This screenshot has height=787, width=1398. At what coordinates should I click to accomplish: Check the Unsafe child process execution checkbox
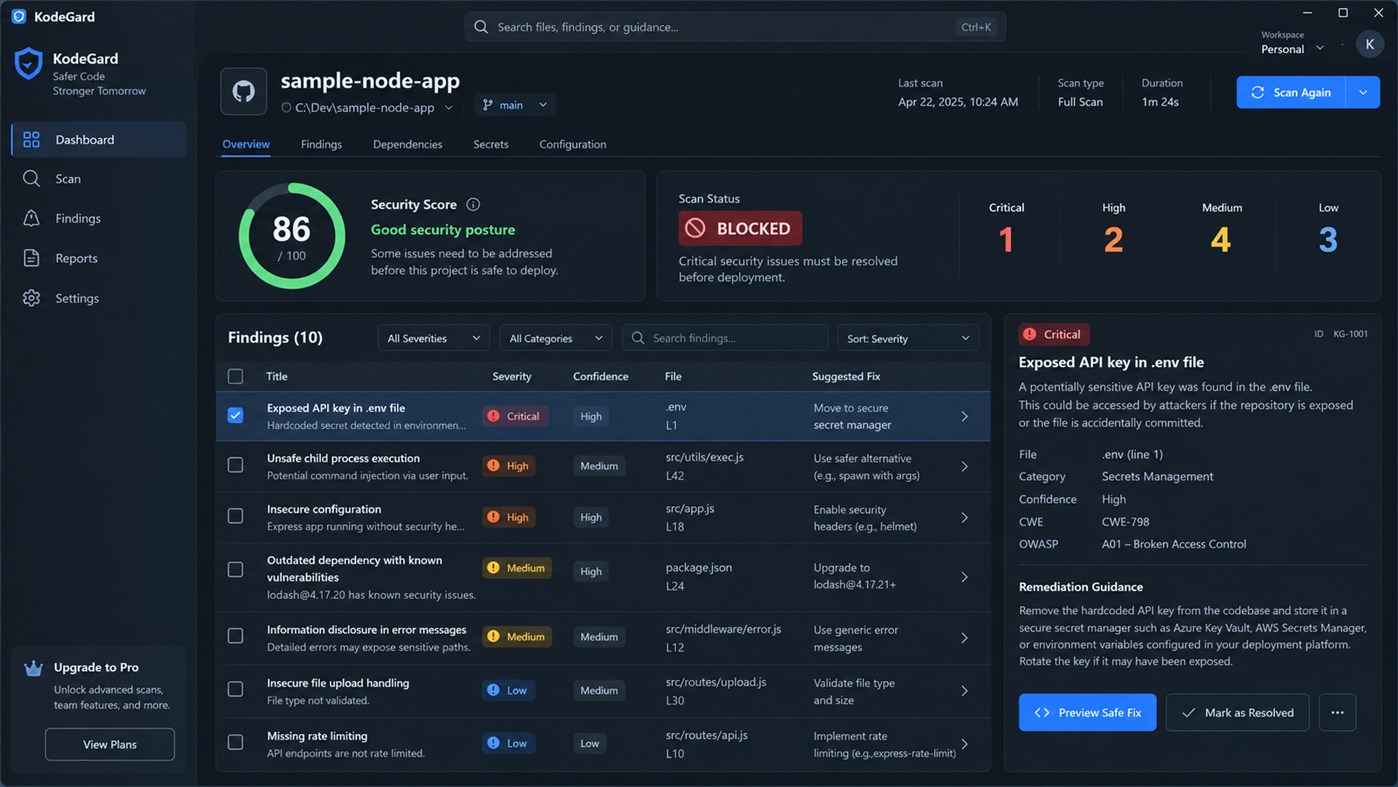click(235, 465)
